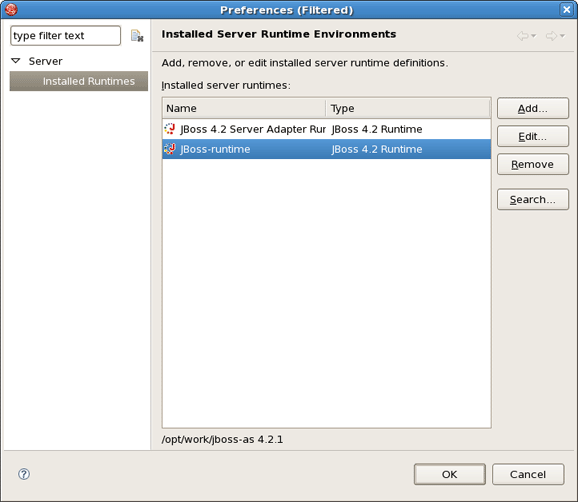Select the JBoss 4.2 Server Adapter Runtime row

[327, 129]
